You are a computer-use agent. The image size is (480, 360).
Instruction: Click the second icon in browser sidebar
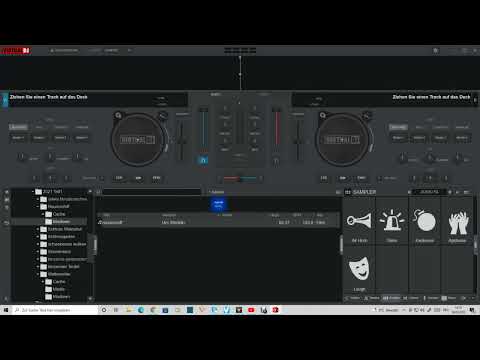[x=6, y=200]
